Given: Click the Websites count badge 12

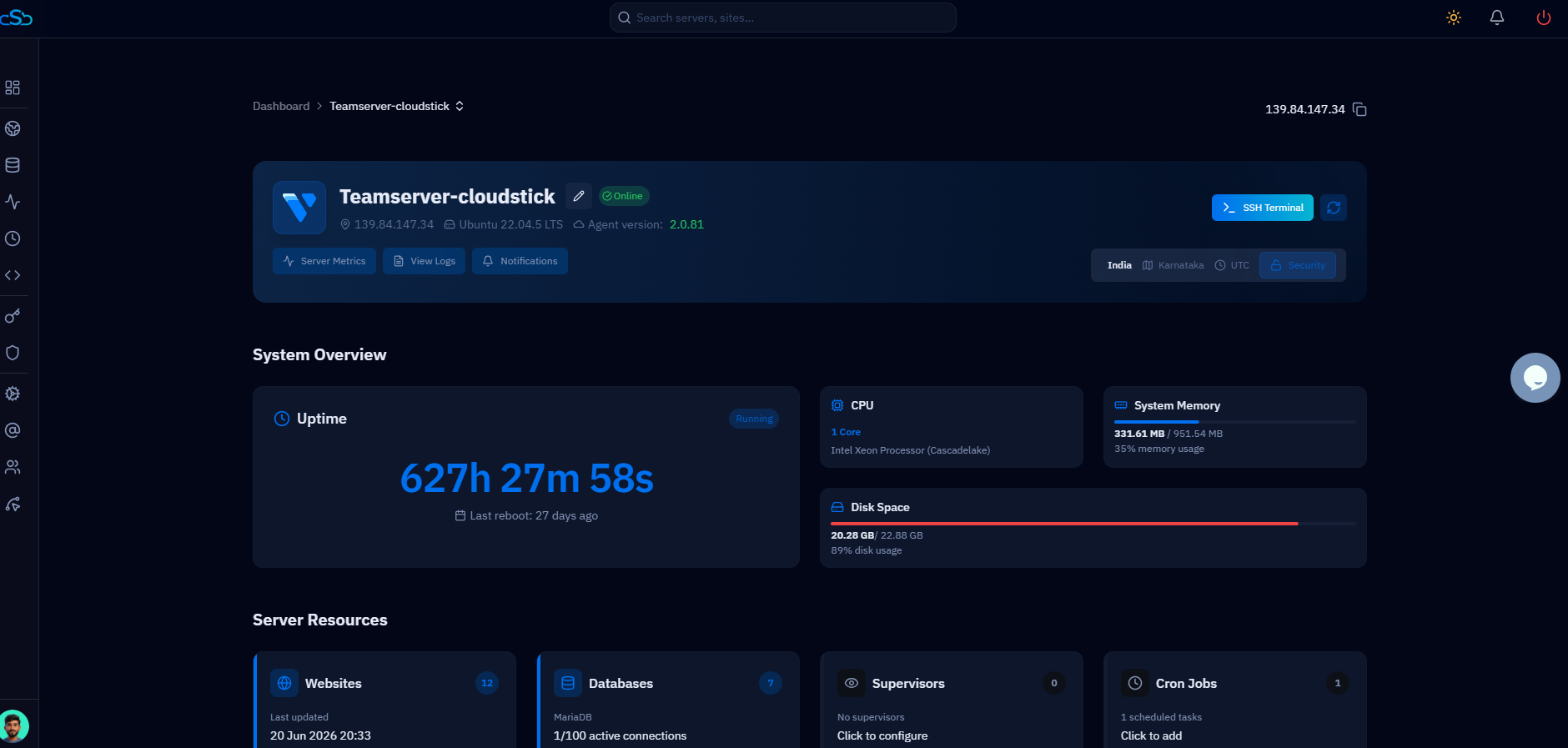Looking at the screenshot, I should pos(487,683).
